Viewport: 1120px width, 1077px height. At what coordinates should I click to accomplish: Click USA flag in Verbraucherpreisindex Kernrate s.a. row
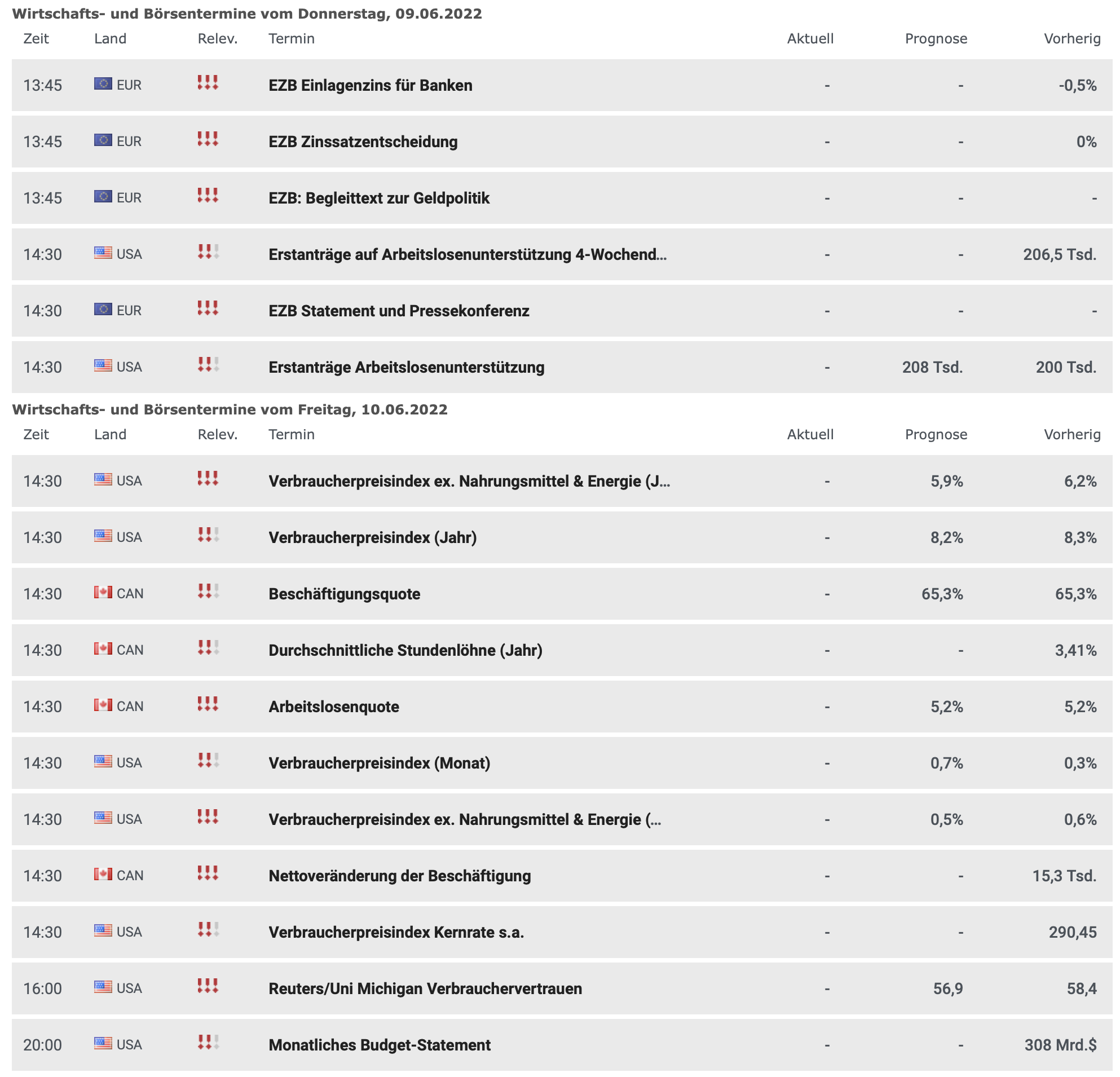tap(103, 931)
